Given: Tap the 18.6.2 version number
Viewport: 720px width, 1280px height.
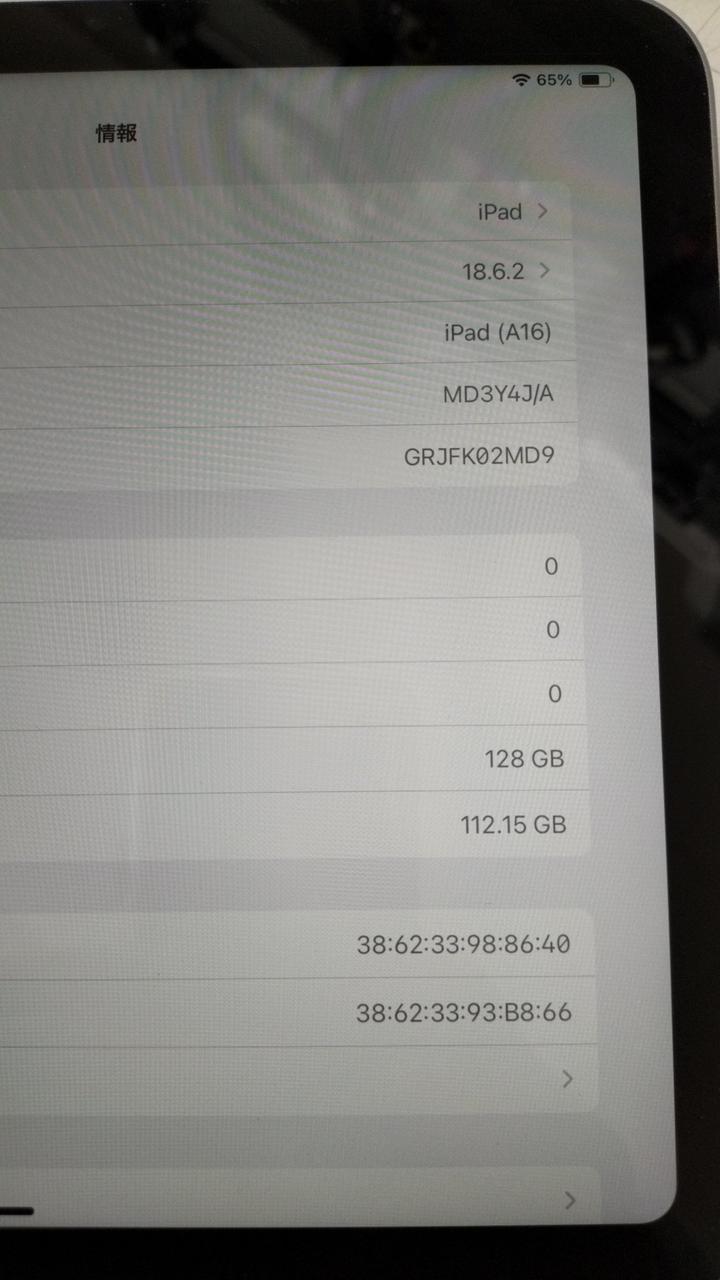Looking at the screenshot, I should [493, 271].
